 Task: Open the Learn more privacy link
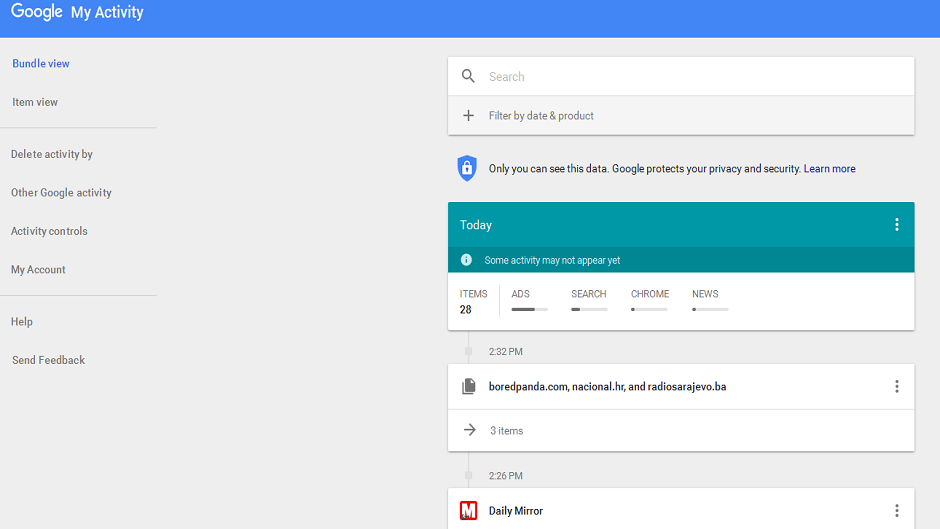click(x=829, y=169)
